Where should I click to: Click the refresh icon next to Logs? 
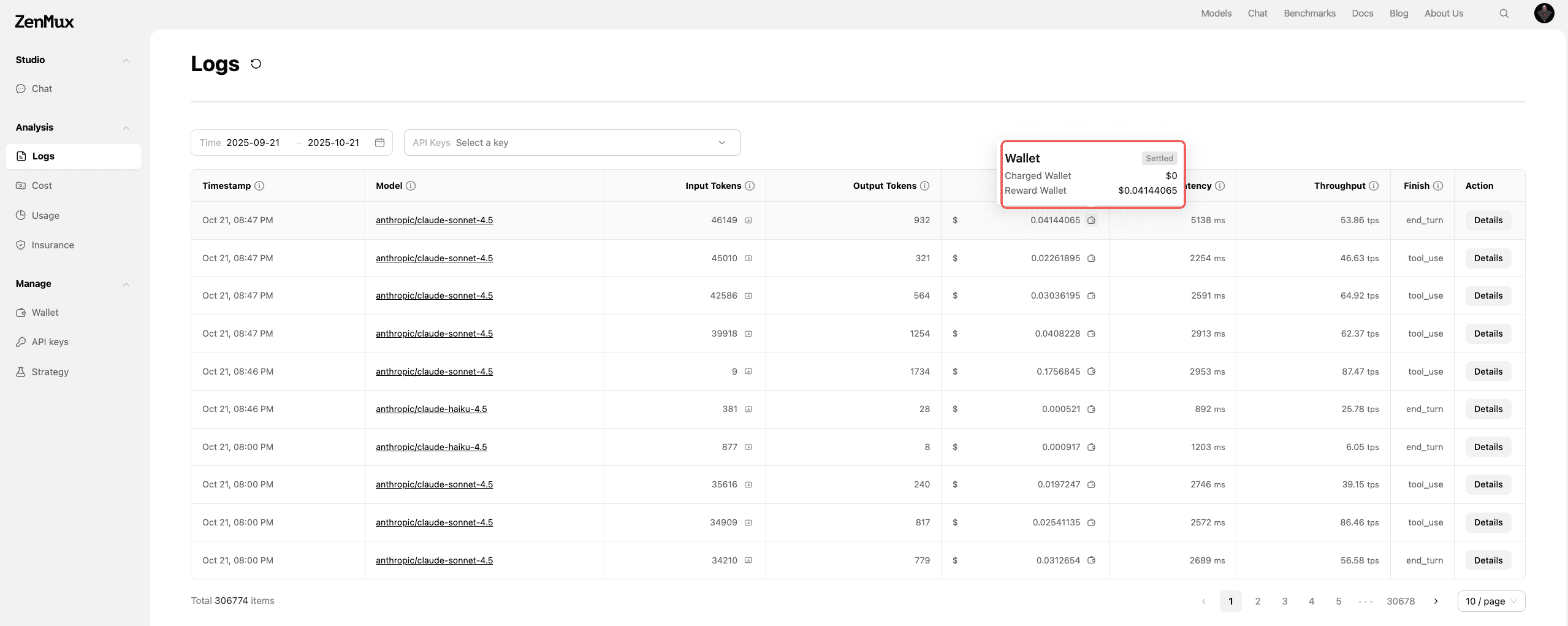tap(256, 64)
